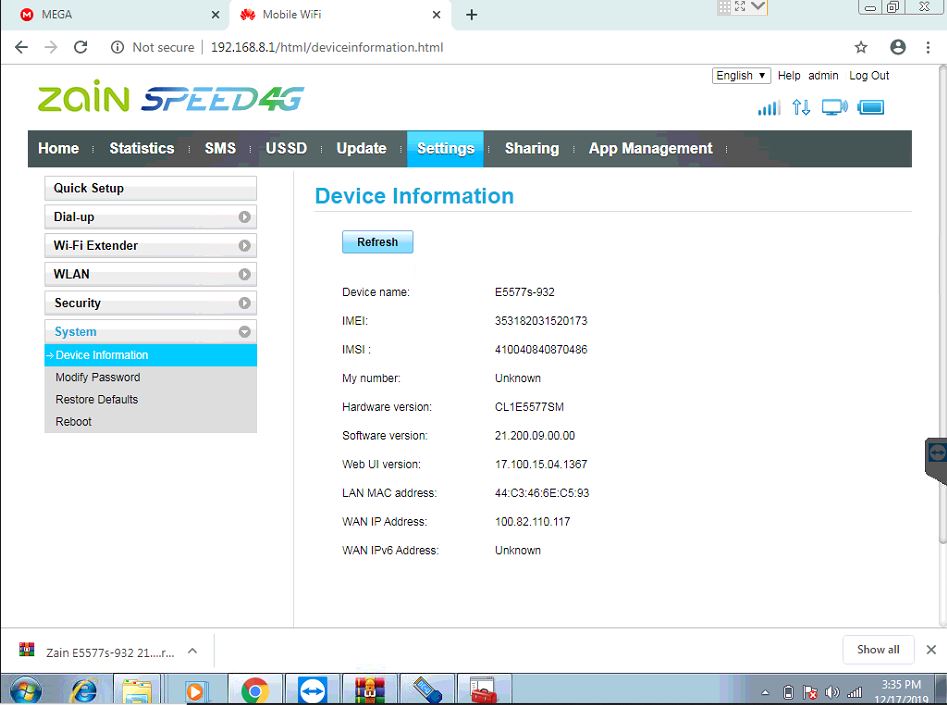Open the Chrome profile avatar
The width and height of the screenshot is (947, 705).
click(x=897, y=47)
